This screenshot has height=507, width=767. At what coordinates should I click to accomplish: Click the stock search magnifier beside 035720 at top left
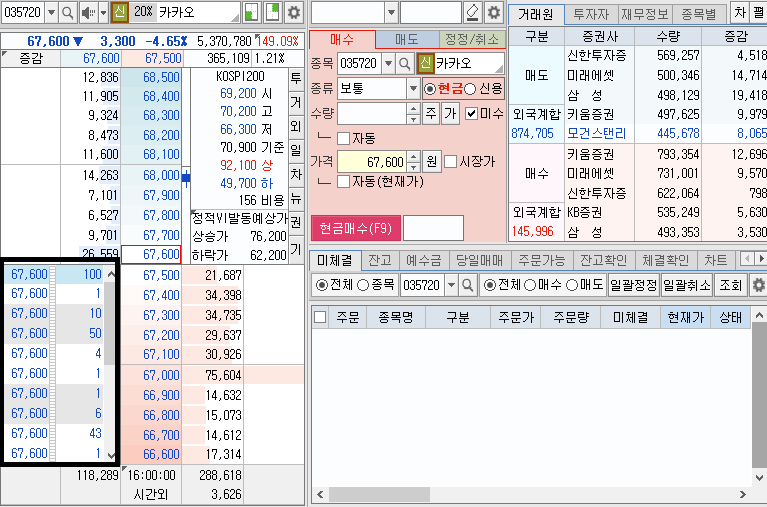pos(68,12)
